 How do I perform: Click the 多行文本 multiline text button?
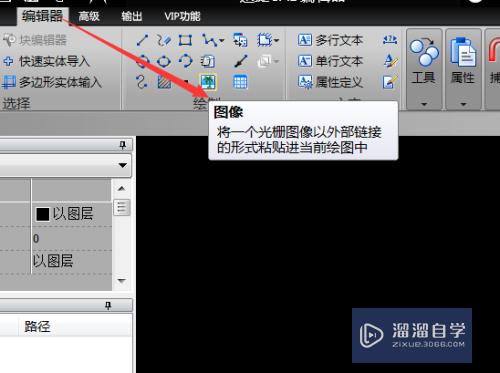pyautogui.click(x=330, y=40)
